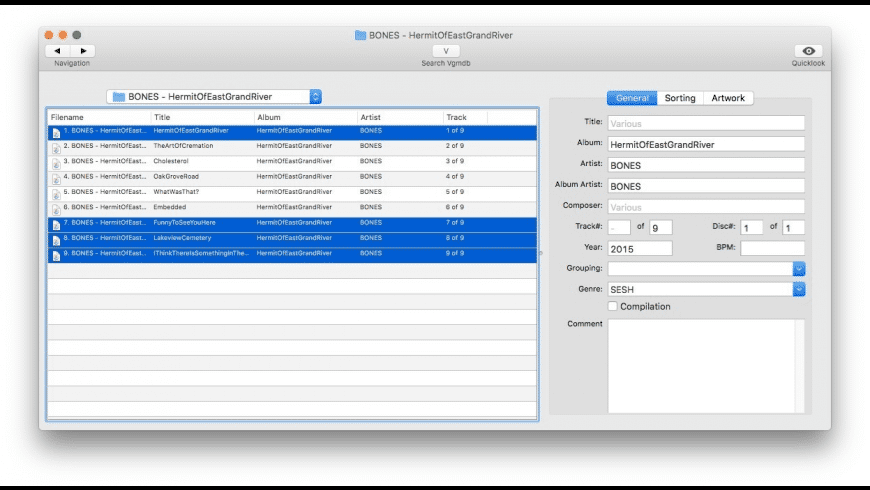Click the Album field HermitOfEastGrandRiver
This screenshot has height=490, width=870.
706,144
